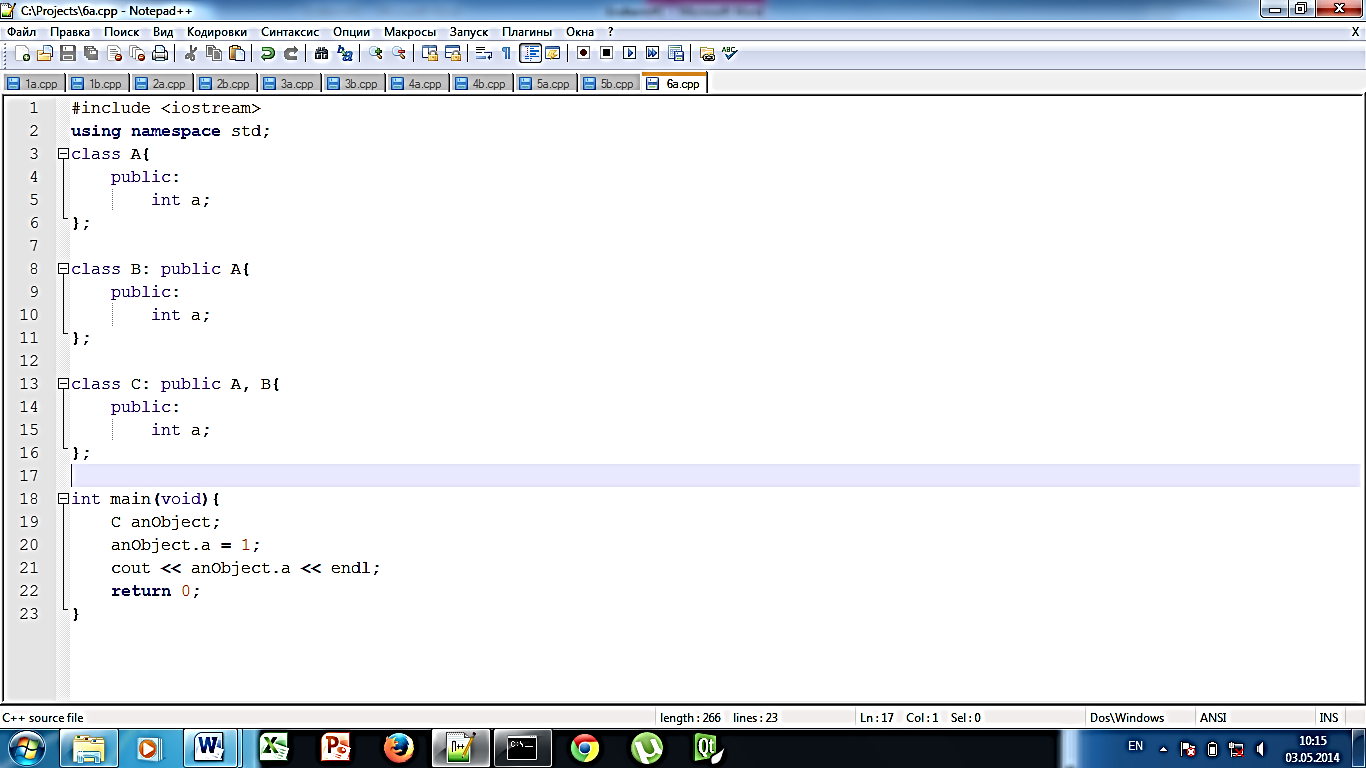Toggle word wrap in the toolbar

(x=484, y=53)
